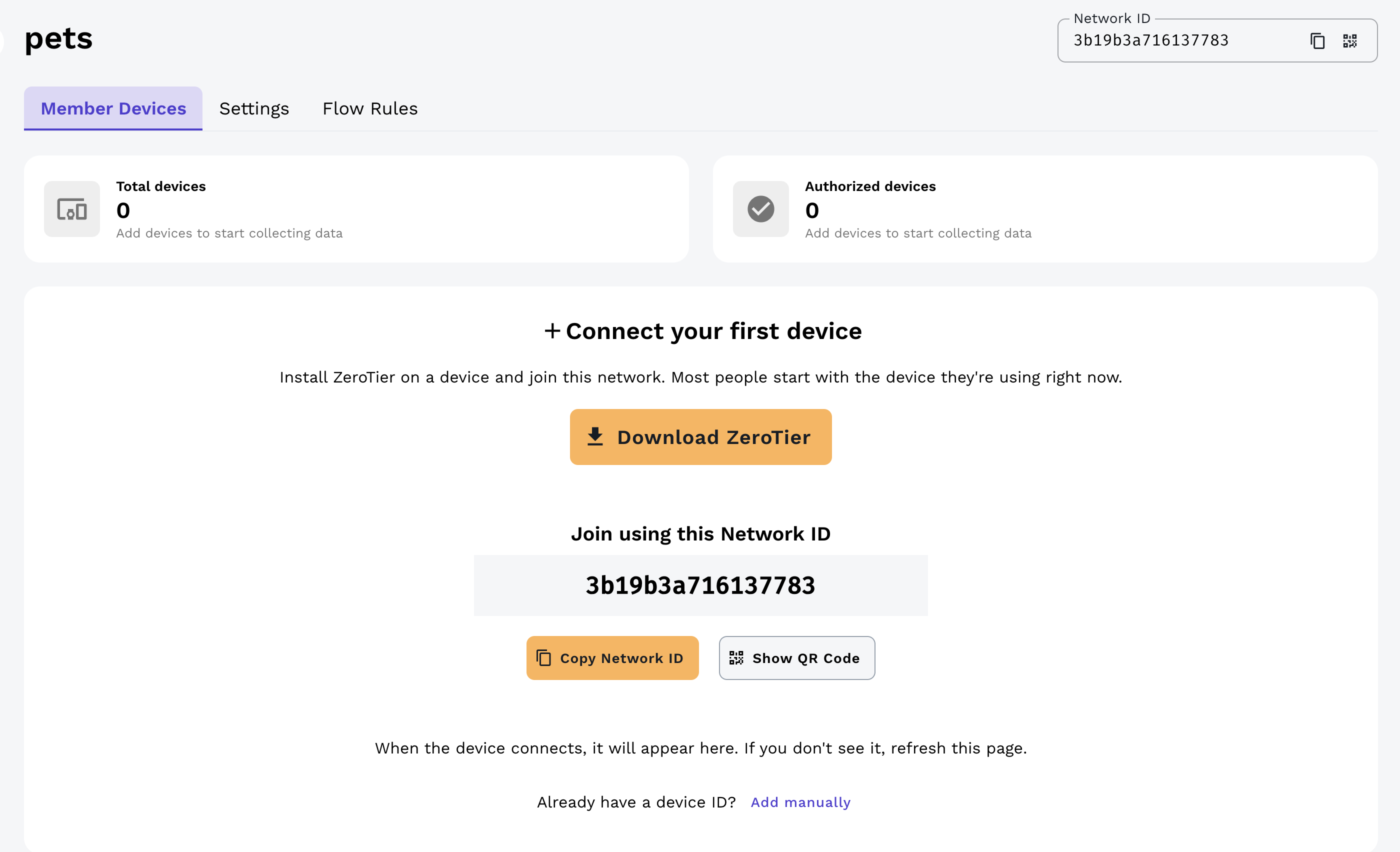Click the QR code icon in top Network ID field

1350,41
